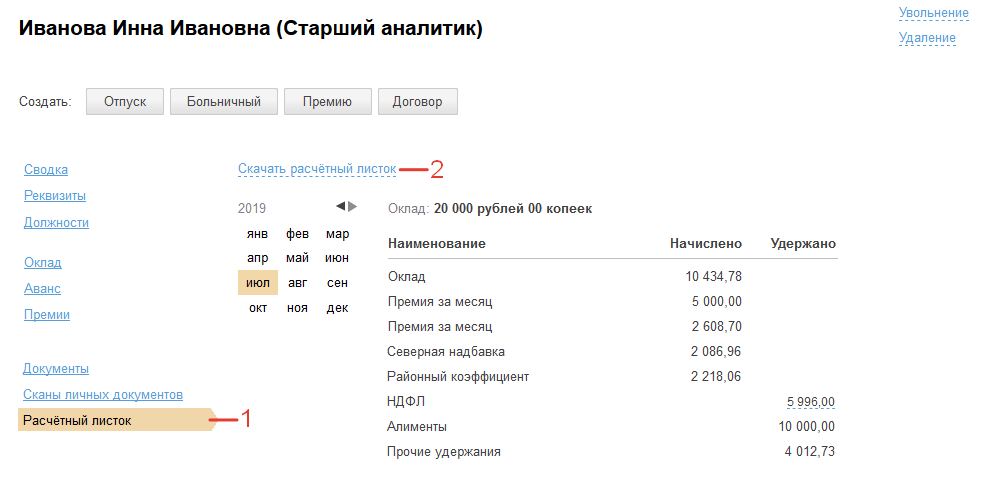Screen dimensions: 981x482
Task: Click the Договор button
Action: point(417,101)
